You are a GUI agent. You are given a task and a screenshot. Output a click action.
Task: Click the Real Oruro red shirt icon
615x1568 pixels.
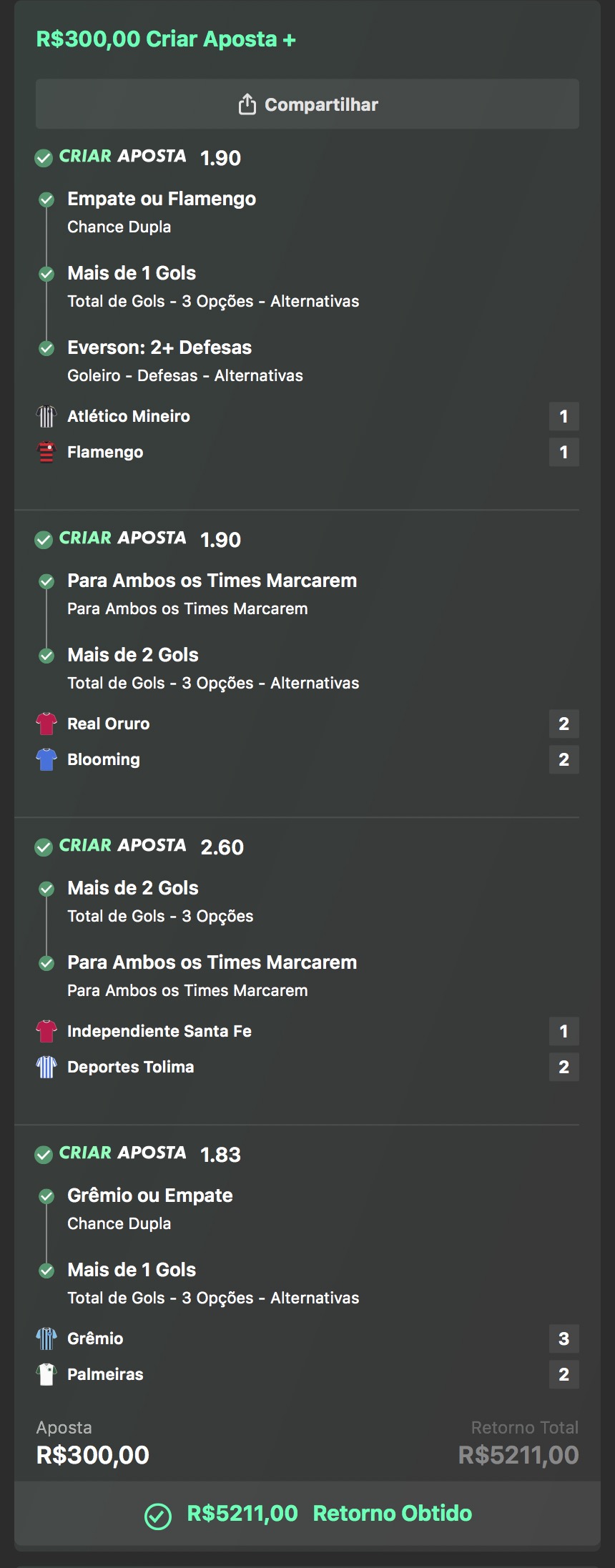click(x=46, y=724)
